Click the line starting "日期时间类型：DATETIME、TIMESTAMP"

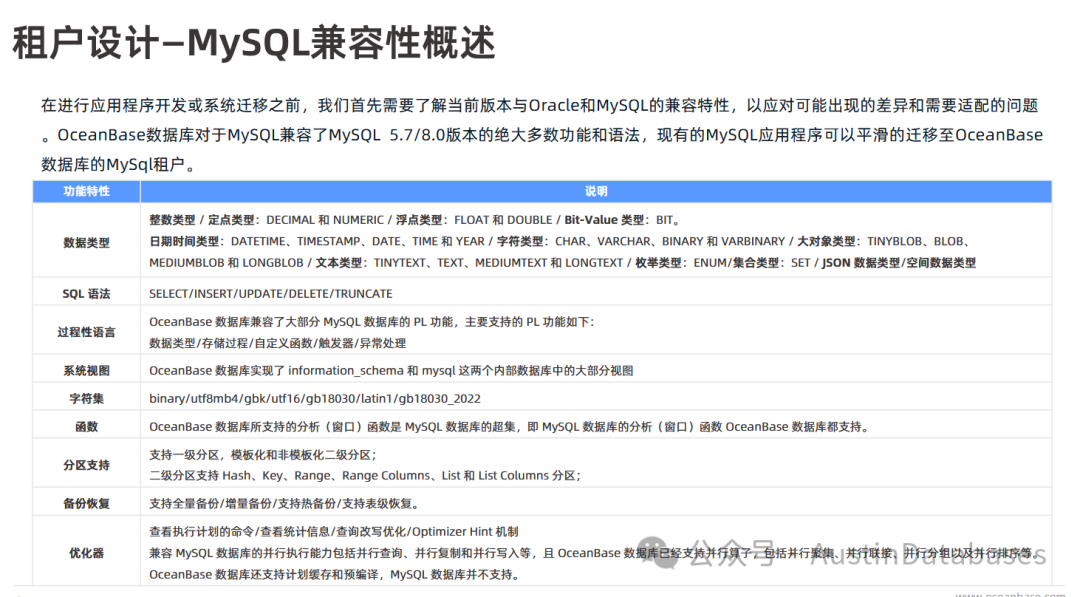[561, 241]
